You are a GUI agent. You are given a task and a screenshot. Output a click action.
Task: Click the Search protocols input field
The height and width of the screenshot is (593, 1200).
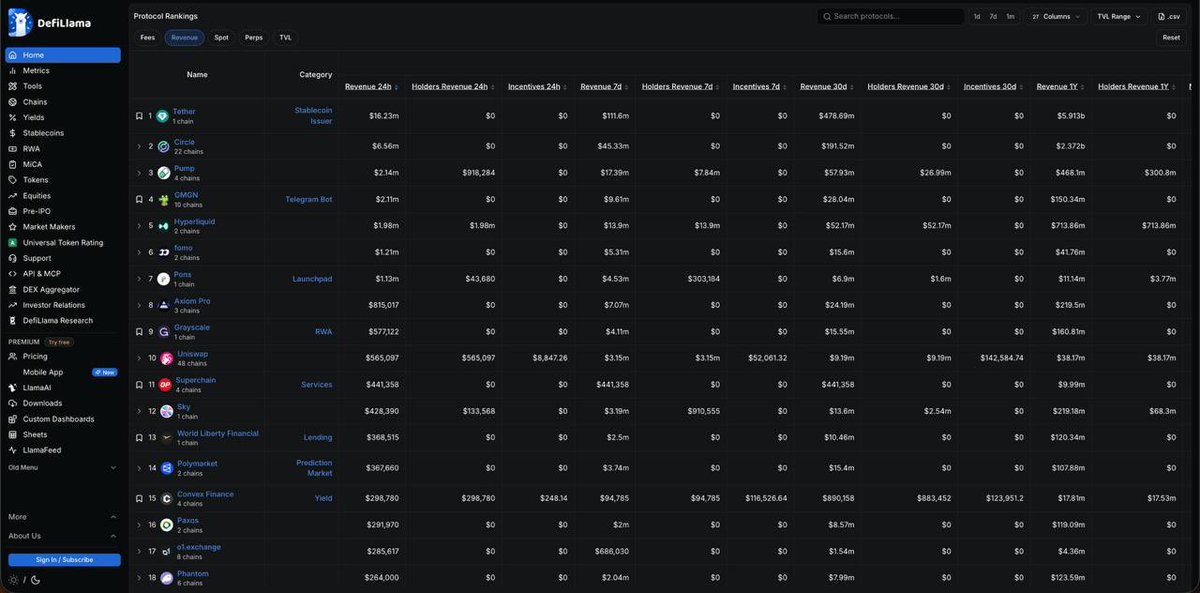[891, 17]
